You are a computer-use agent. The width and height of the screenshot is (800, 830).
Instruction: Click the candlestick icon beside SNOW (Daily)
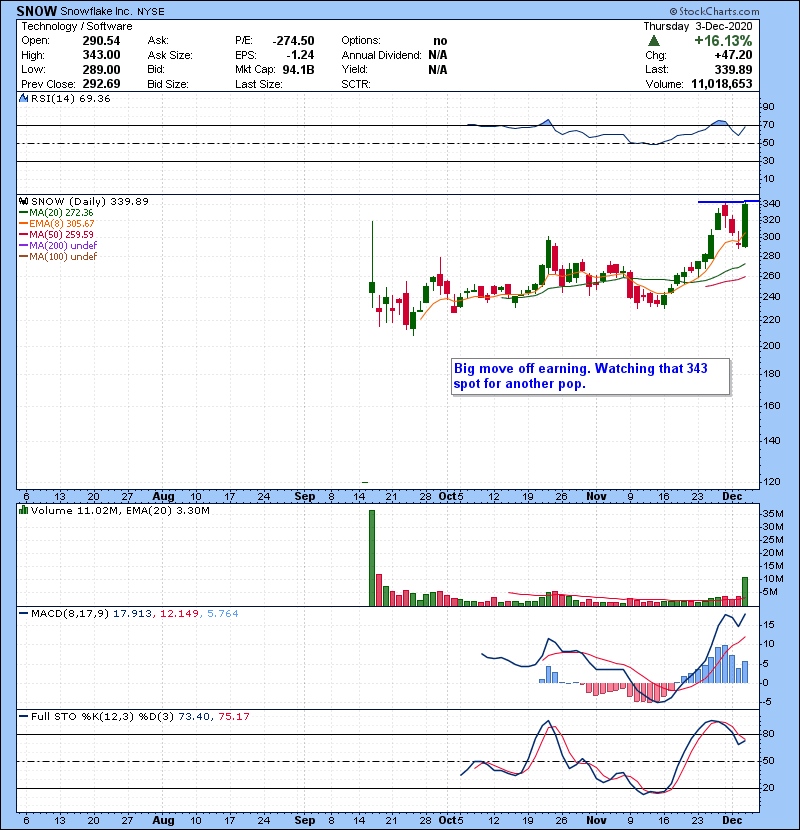[24, 201]
